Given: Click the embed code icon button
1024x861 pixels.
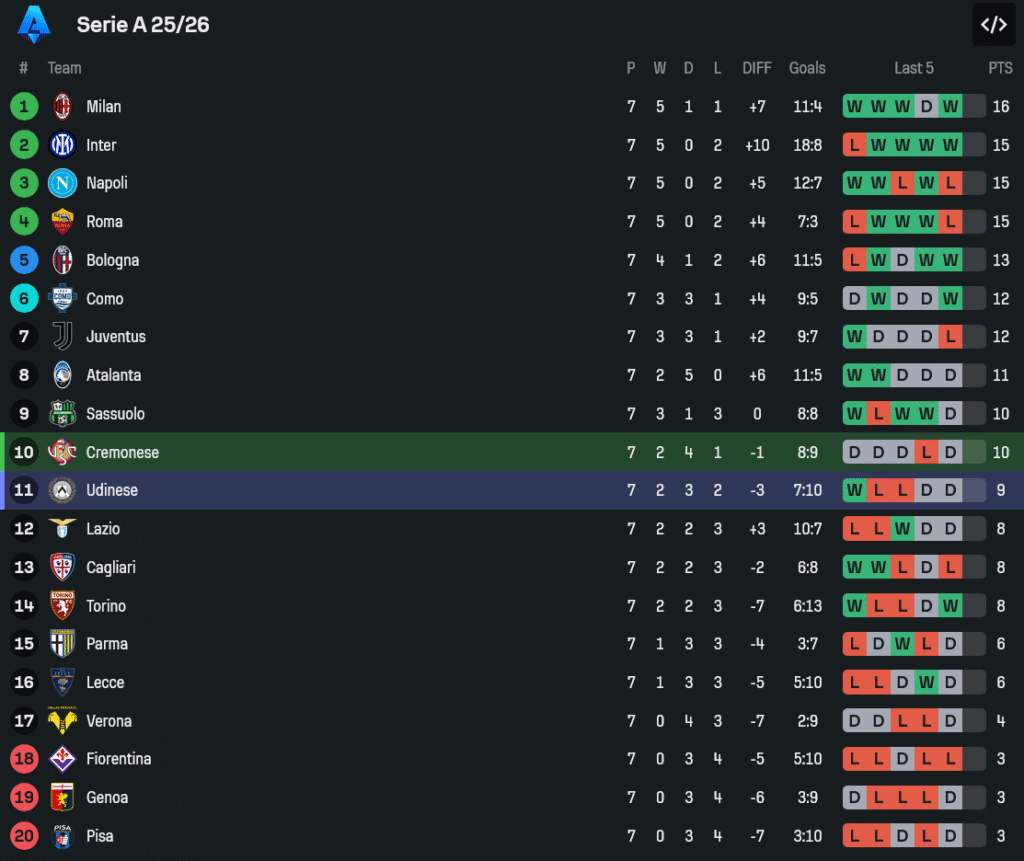Looking at the screenshot, I should point(993,25).
